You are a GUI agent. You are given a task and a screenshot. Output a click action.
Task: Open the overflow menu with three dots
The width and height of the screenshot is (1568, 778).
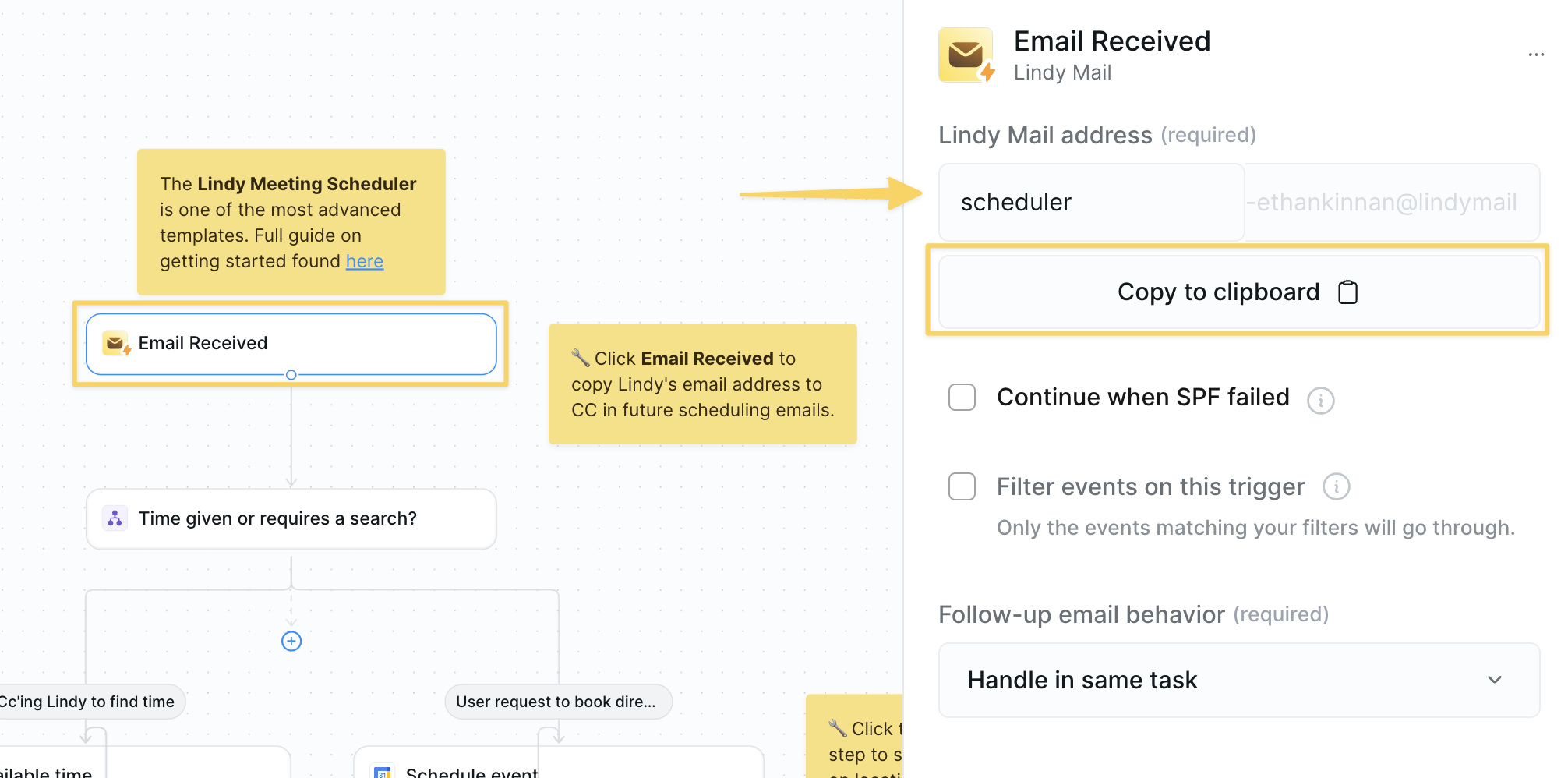[x=1535, y=54]
